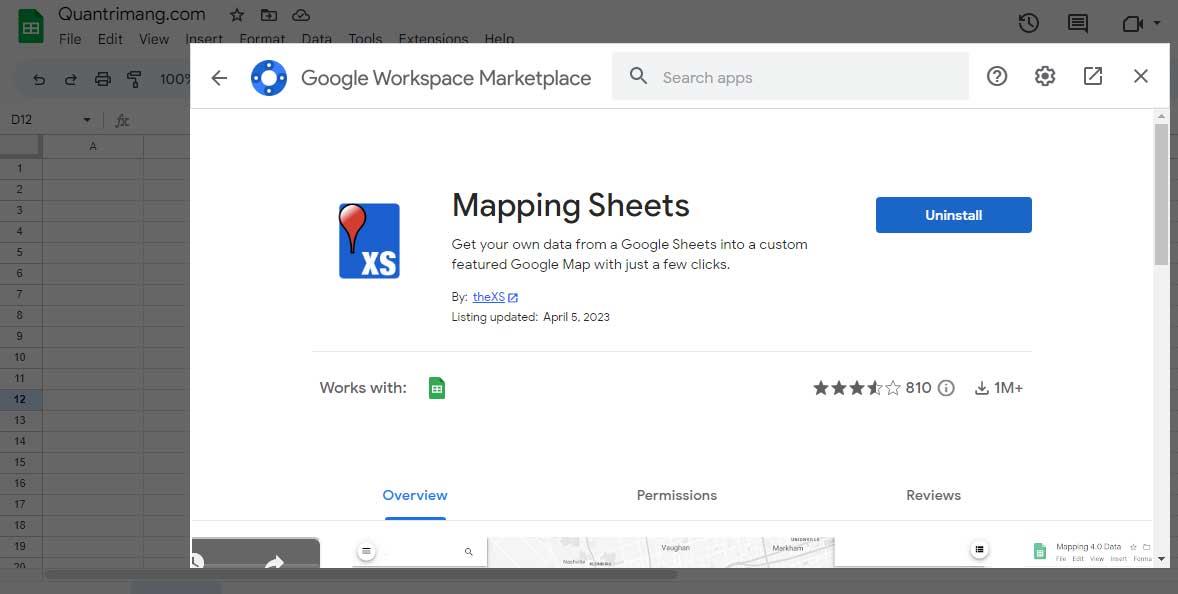Click the search magnifier icon
The image size is (1178, 594).
coord(638,76)
